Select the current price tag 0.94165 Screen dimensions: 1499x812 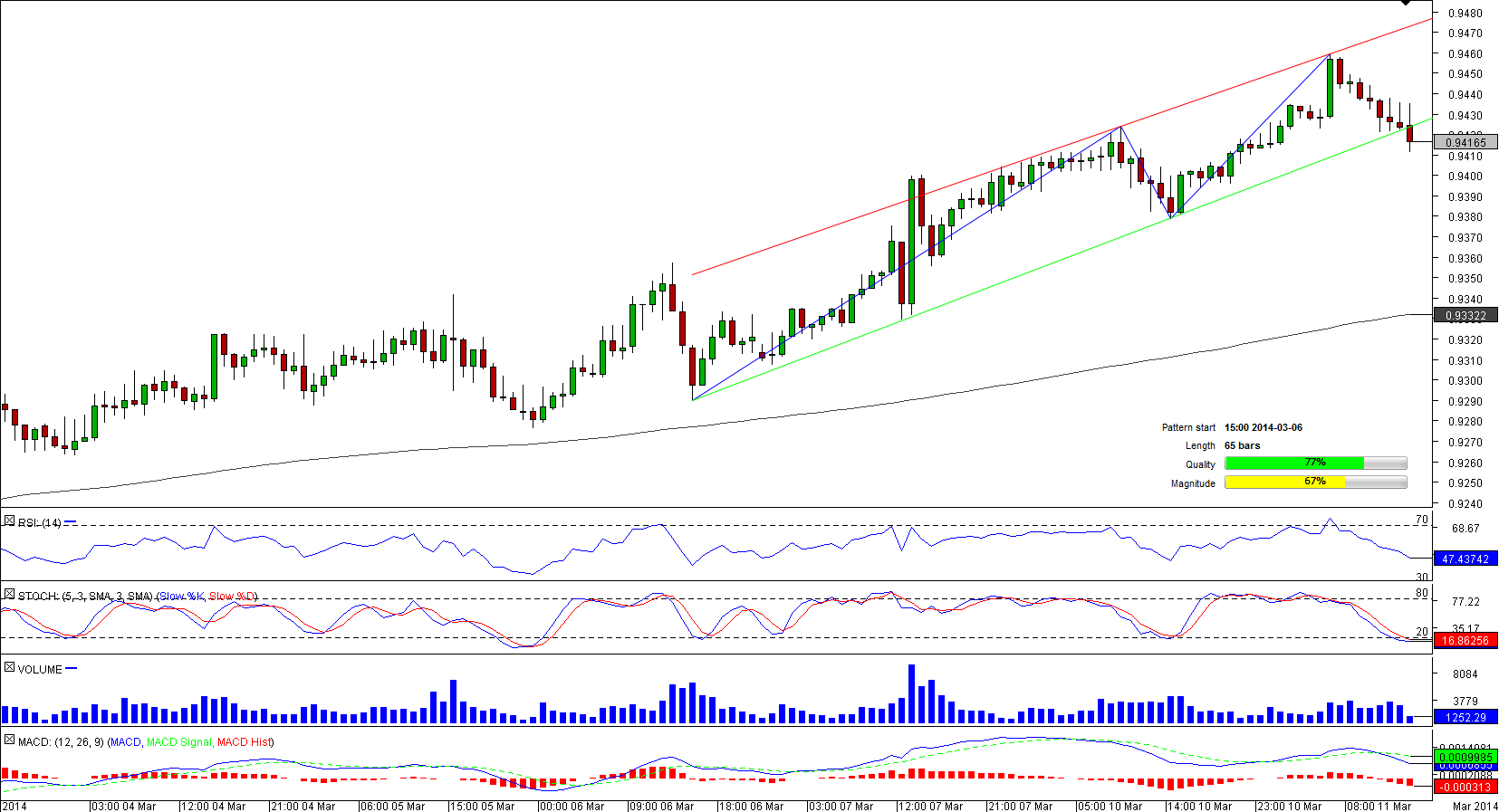tap(1465, 142)
